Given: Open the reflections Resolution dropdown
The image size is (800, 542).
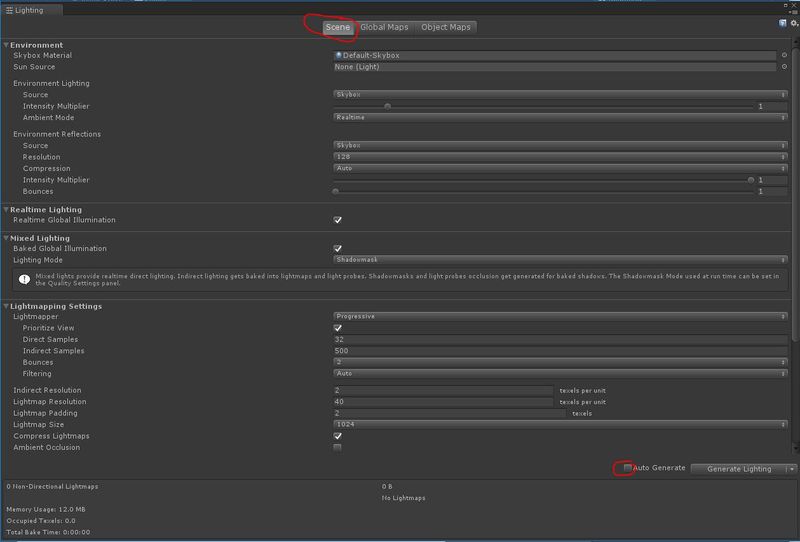Looking at the screenshot, I should [x=560, y=157].
